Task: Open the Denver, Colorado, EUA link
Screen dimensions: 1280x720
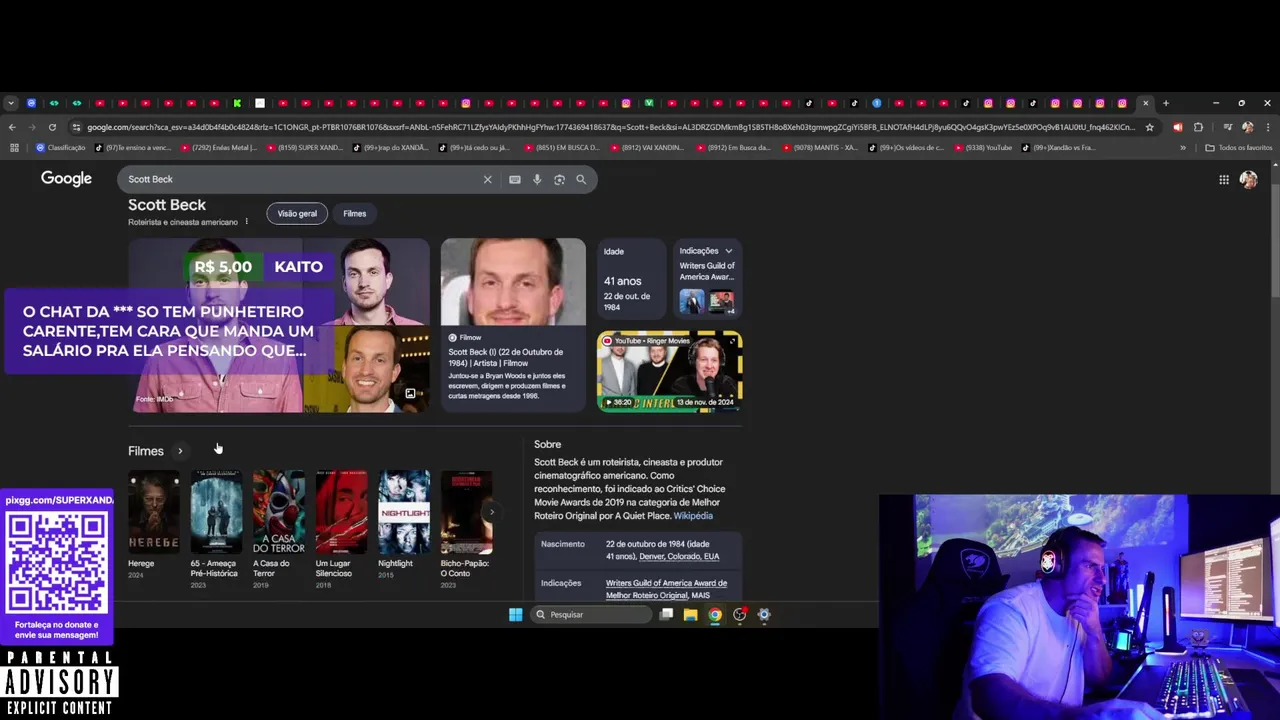Action: [679, 556]
